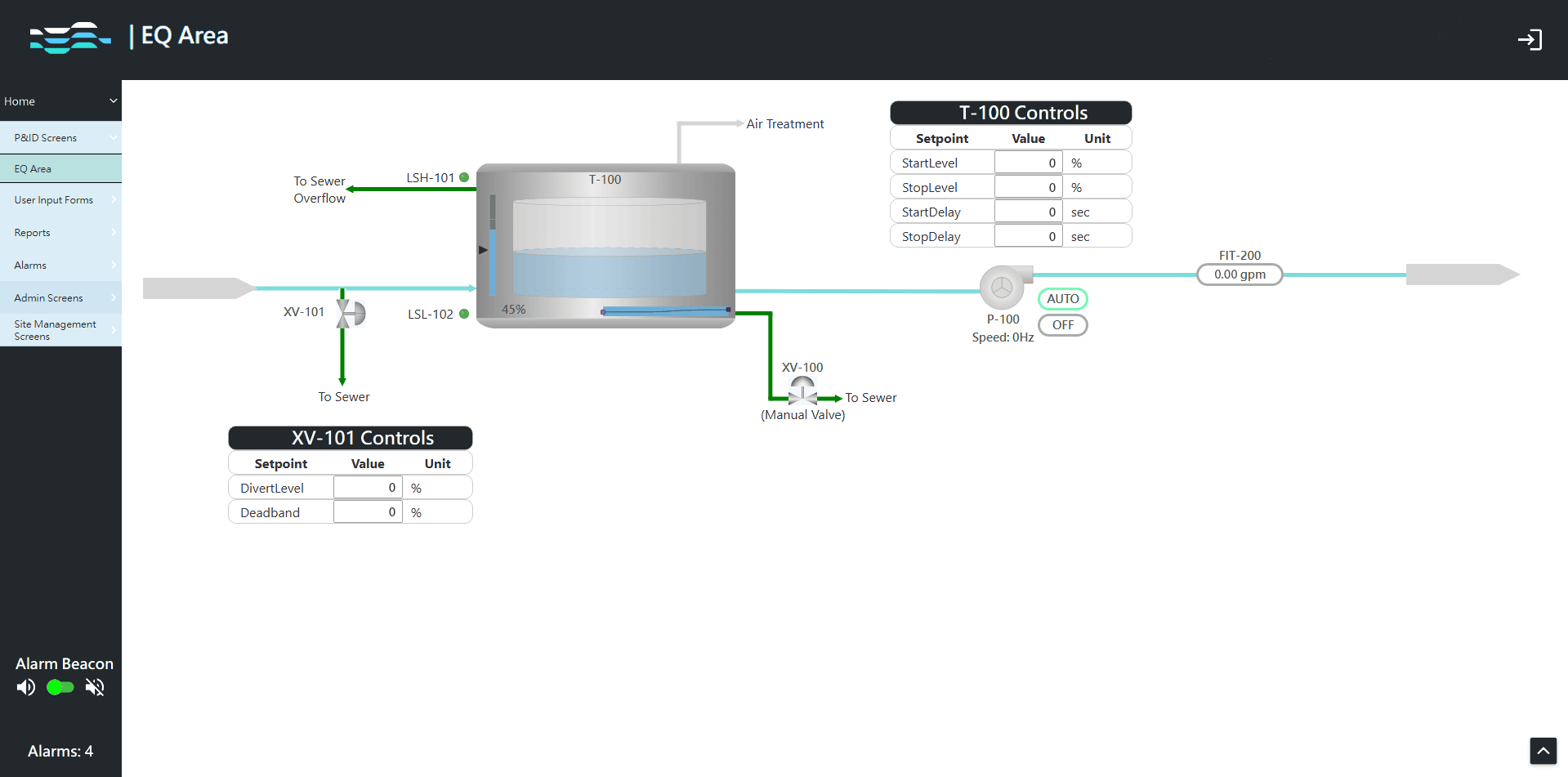Click the Alarms: 4 counter

click(x=60, y=751)
